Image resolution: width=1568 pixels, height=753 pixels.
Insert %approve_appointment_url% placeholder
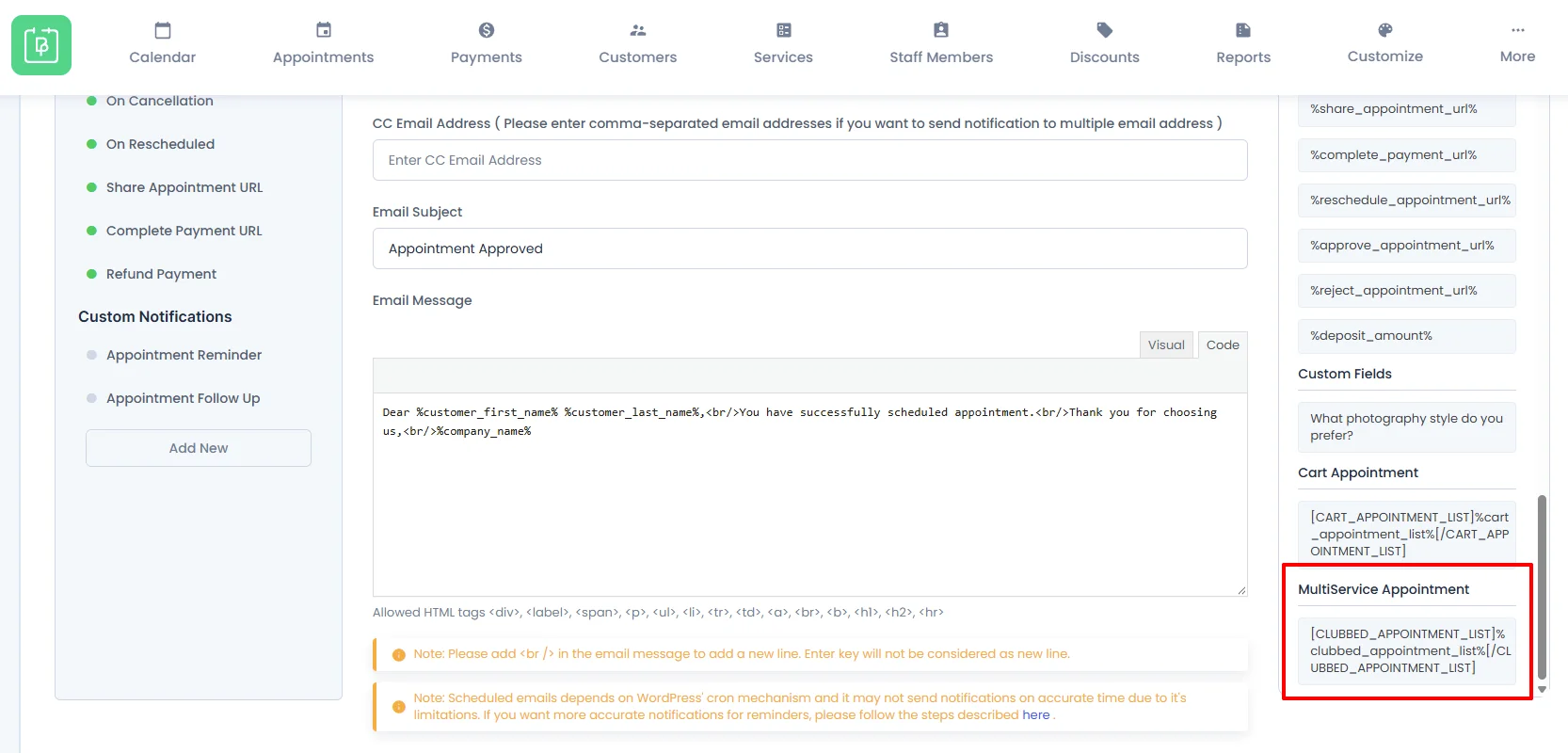(1407, 246)
